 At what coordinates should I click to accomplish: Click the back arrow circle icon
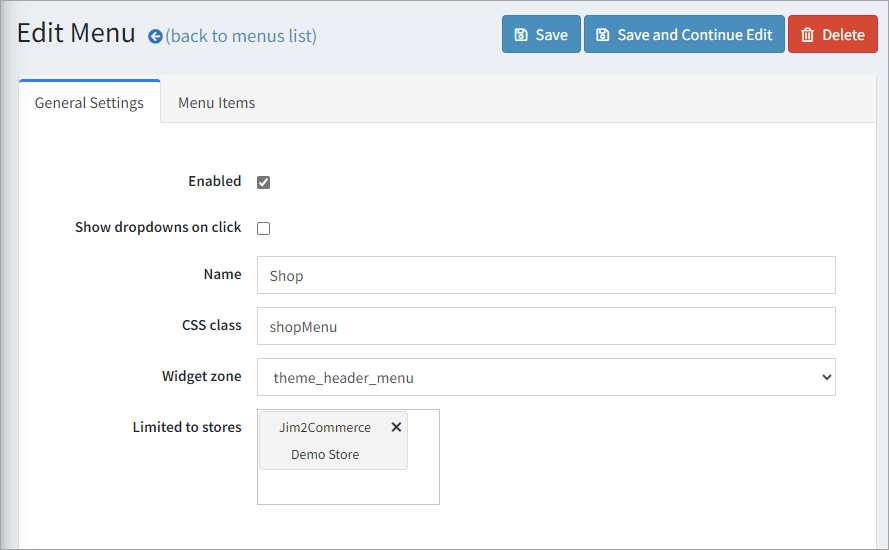coord(155,37)
